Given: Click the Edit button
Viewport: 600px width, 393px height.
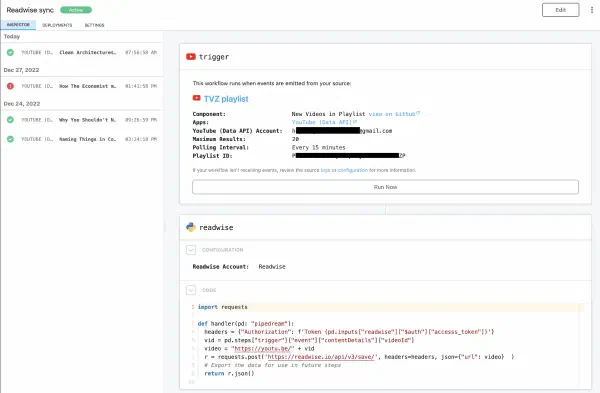Looking at the screenshot, I should click(560, 10).
